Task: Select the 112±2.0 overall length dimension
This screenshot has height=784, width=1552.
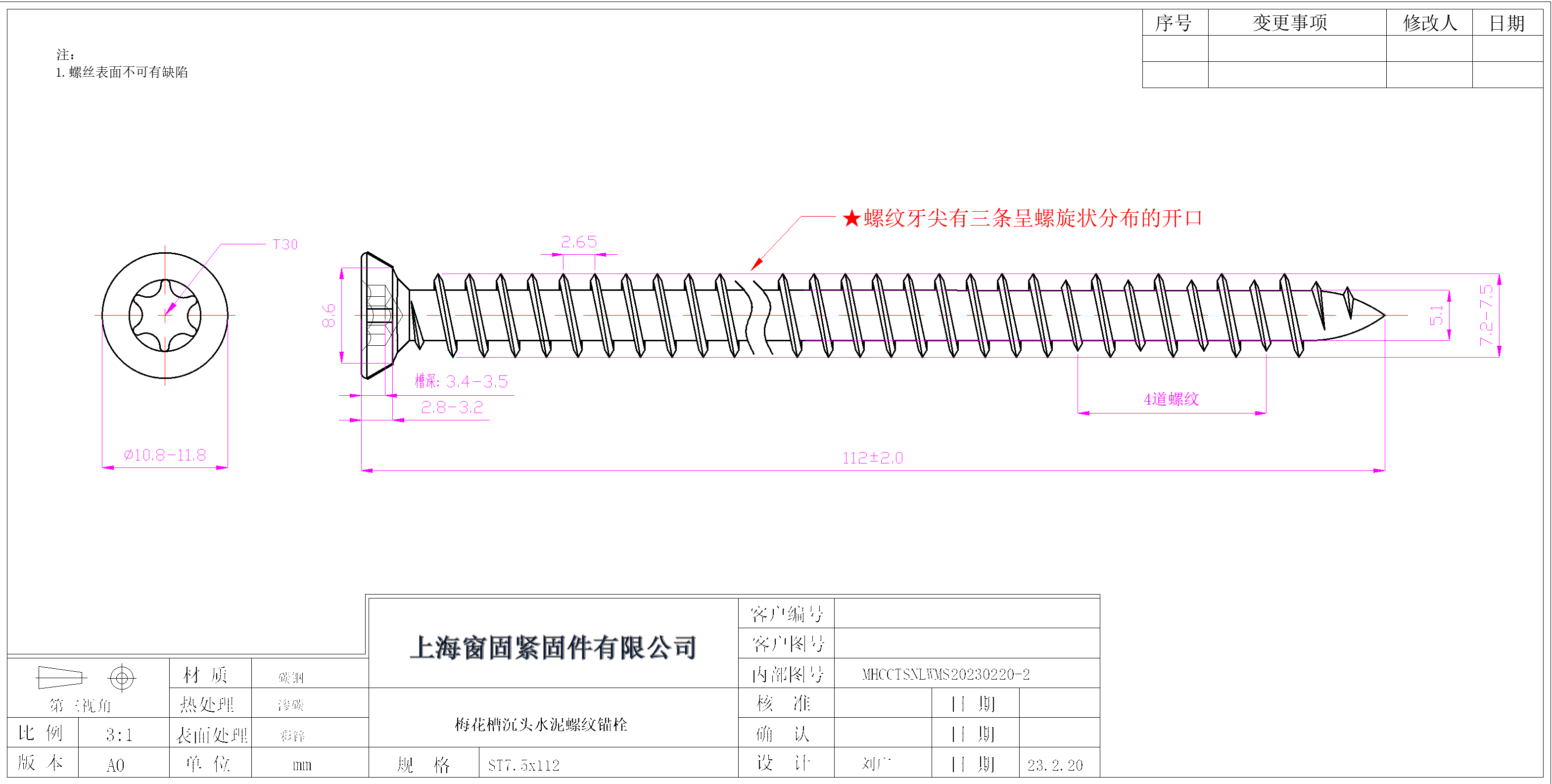Action: click(x=872, y=458)
